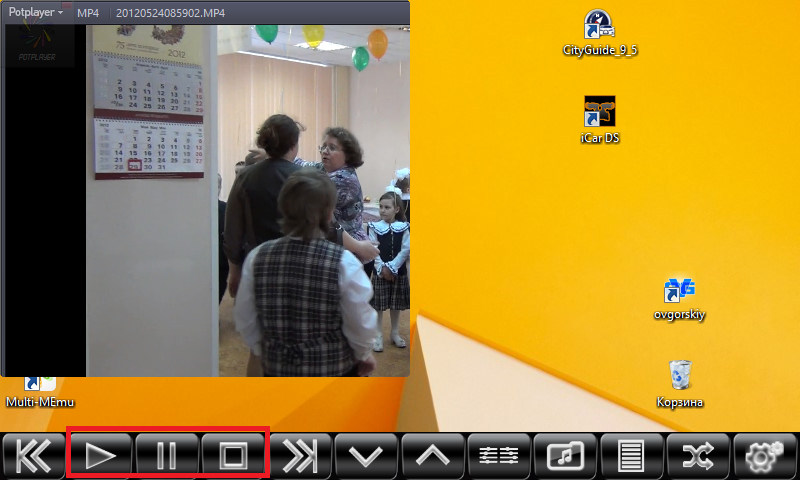The height and width of the screenshot is (480, 800).
Task: Open the gear settings button
Action: point(765,456)
